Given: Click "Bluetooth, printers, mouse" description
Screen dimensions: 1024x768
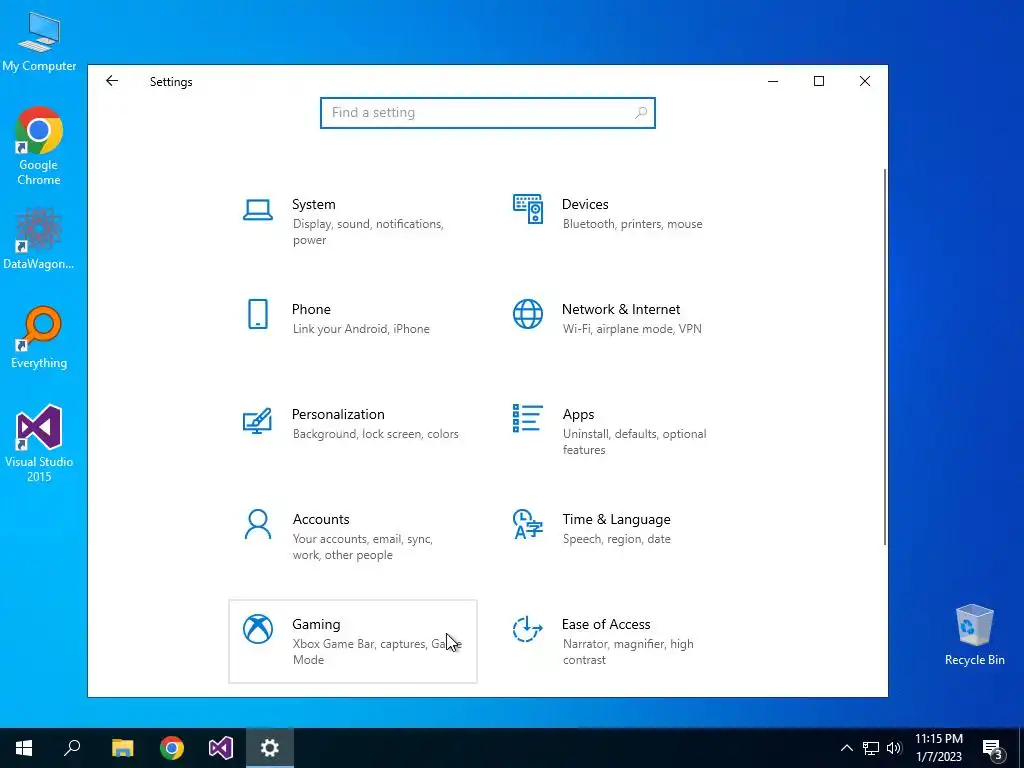Looking at the screenshot, I should (x=633, y=224).
